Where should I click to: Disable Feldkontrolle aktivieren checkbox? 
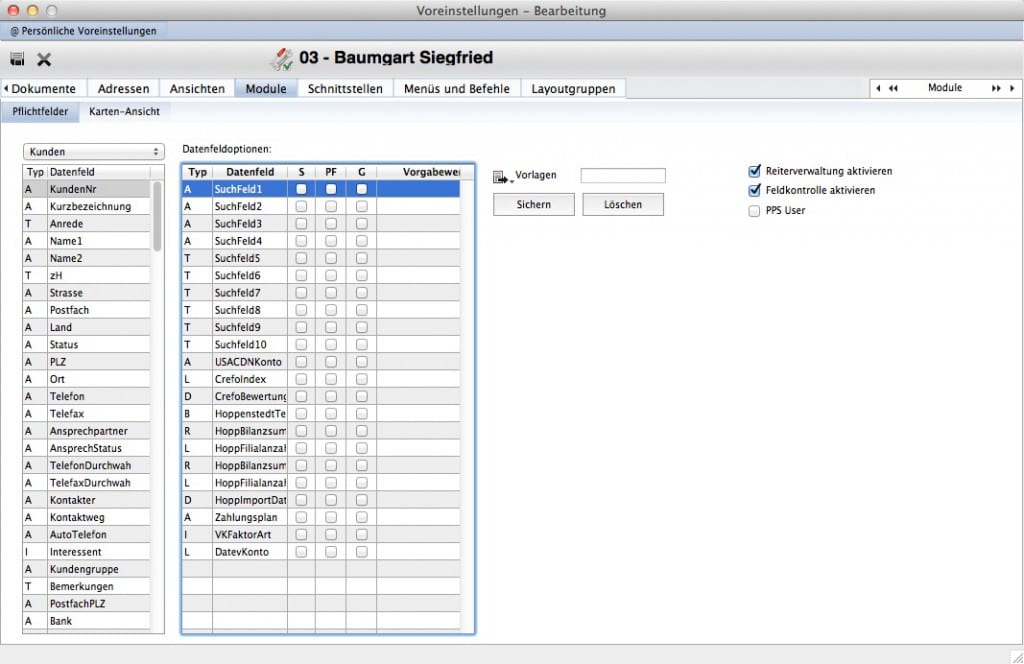[x=754, y=190]
